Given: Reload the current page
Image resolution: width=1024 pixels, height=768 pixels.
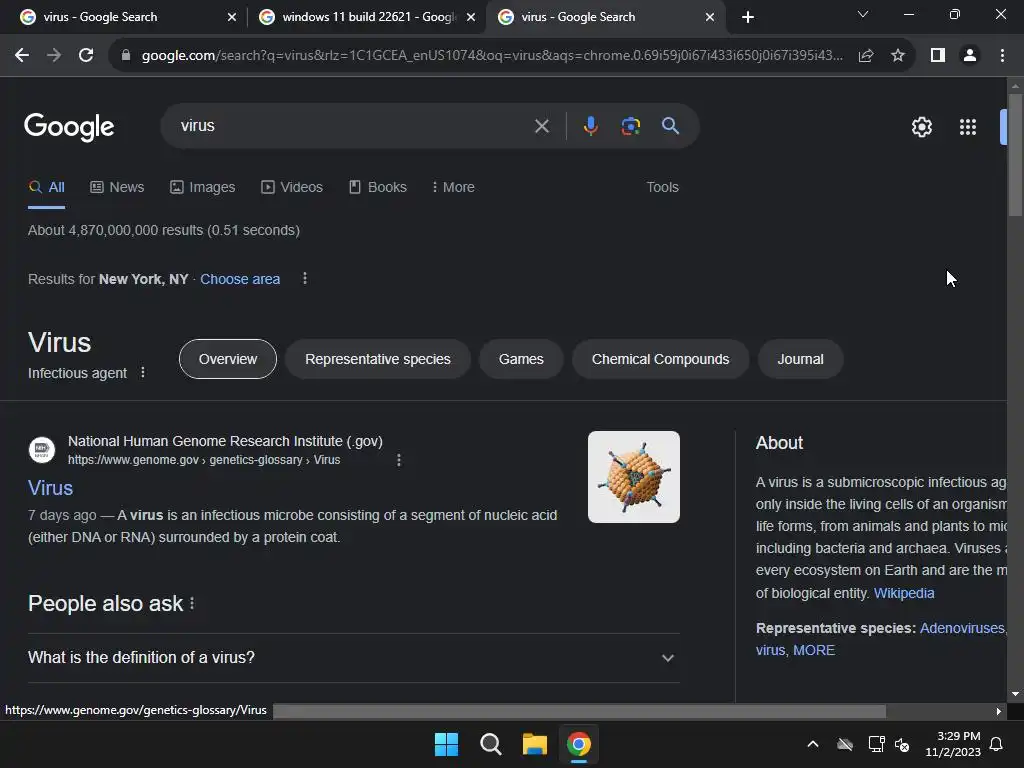Looking at the screenshot, I should [x=86, y=56].
